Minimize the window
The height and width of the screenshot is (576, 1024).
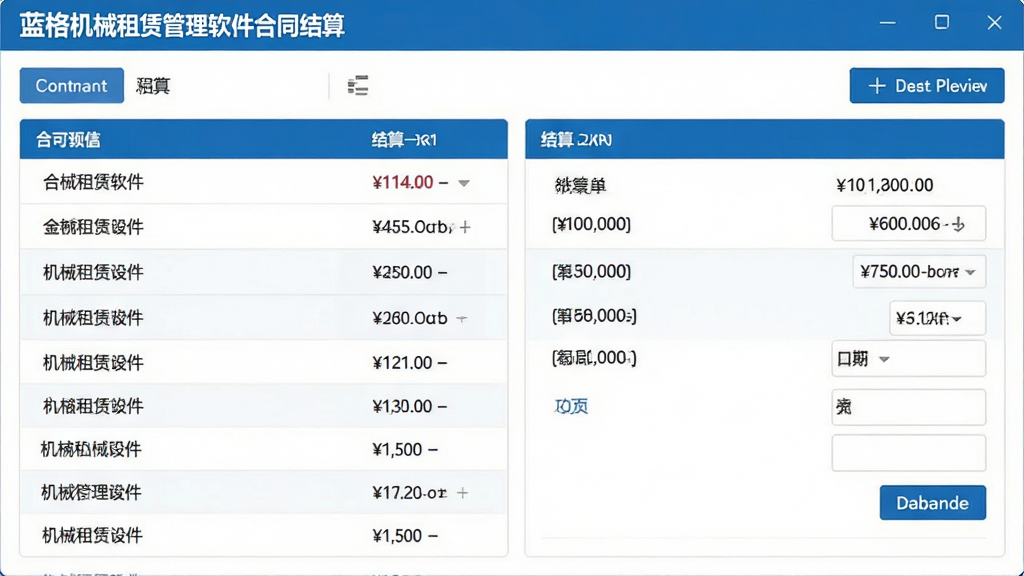click(888, 23)
